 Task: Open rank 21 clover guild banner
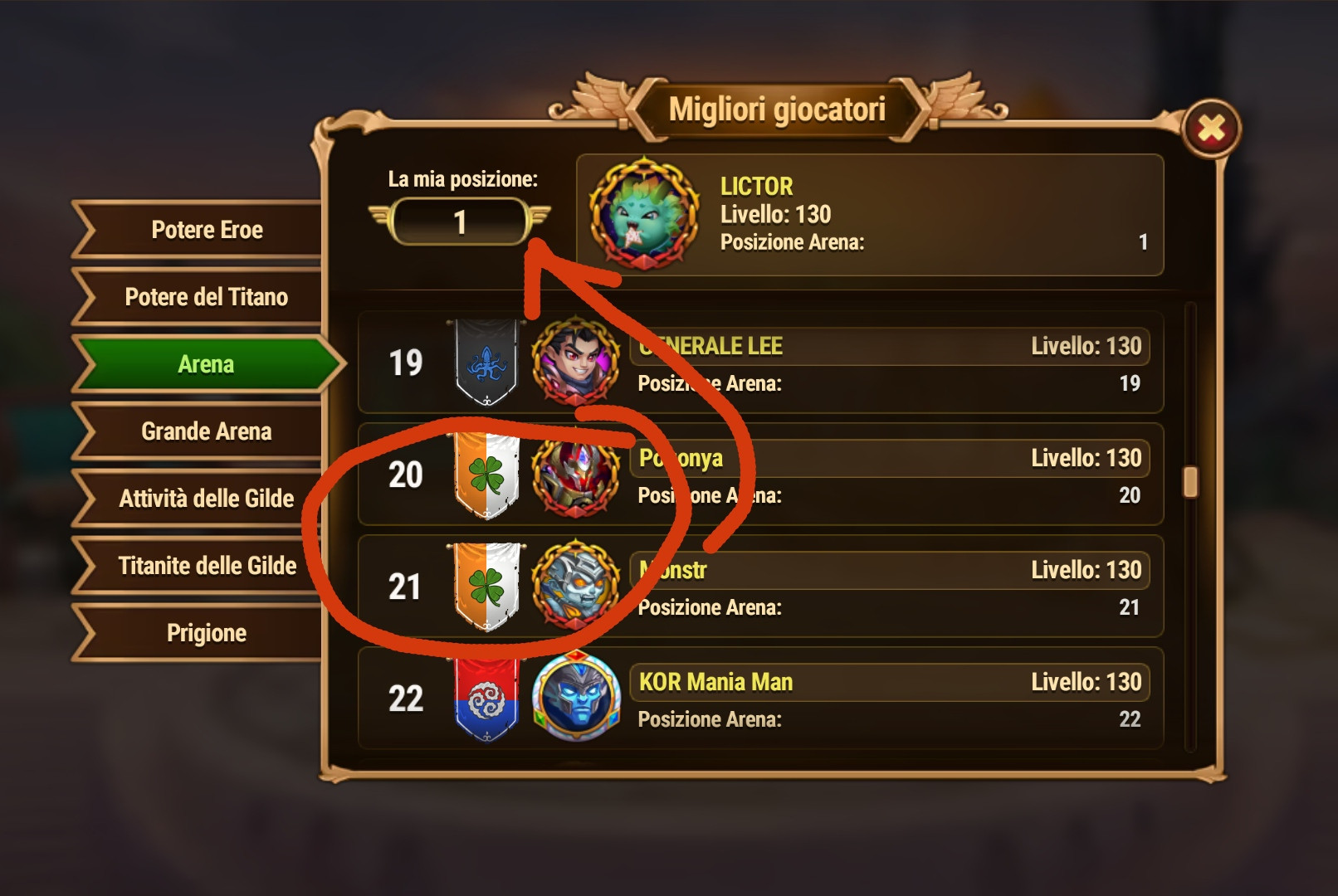pos(487,587)
